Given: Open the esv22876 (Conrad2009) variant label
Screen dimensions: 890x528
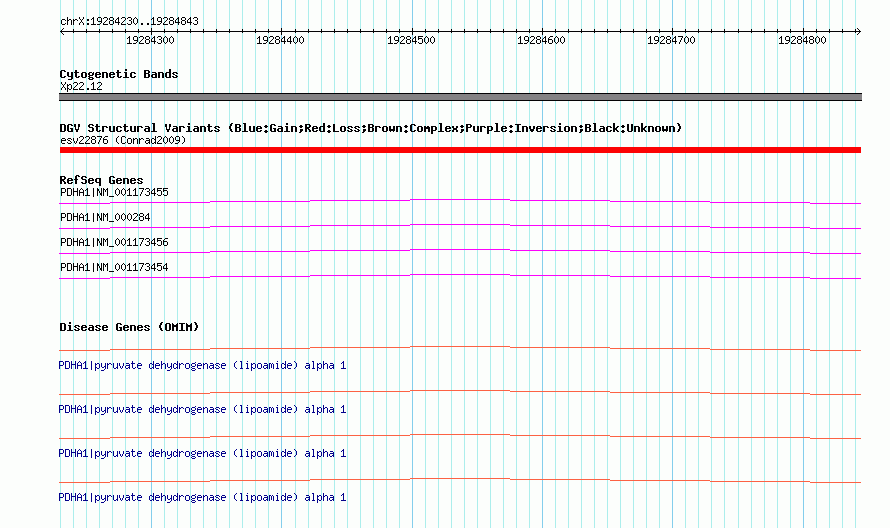Looking at the screenshot, I should 123,140.
